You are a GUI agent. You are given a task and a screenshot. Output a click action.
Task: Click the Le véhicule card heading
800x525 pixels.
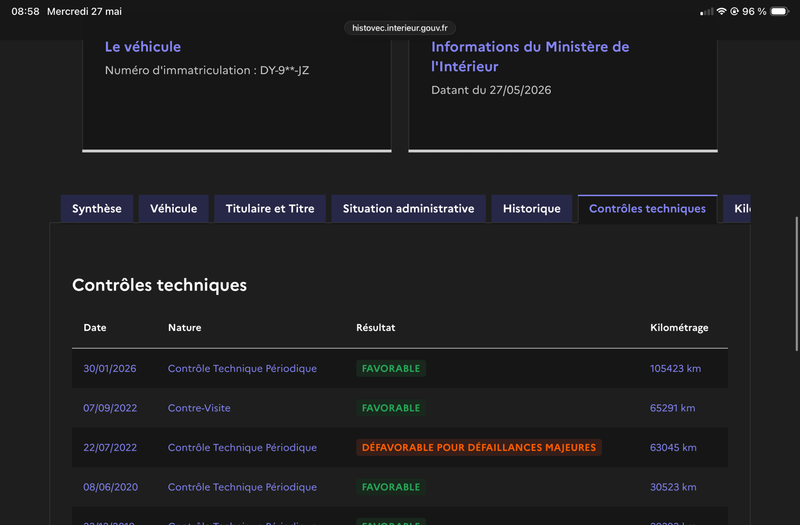pos(143,47)
